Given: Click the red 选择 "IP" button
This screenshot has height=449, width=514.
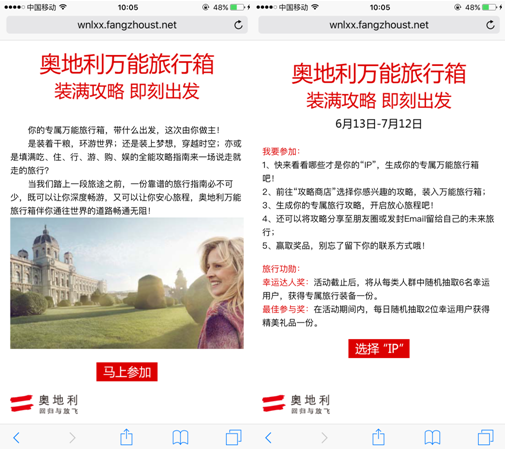Looking at the screenshot, I should [379, 349].
